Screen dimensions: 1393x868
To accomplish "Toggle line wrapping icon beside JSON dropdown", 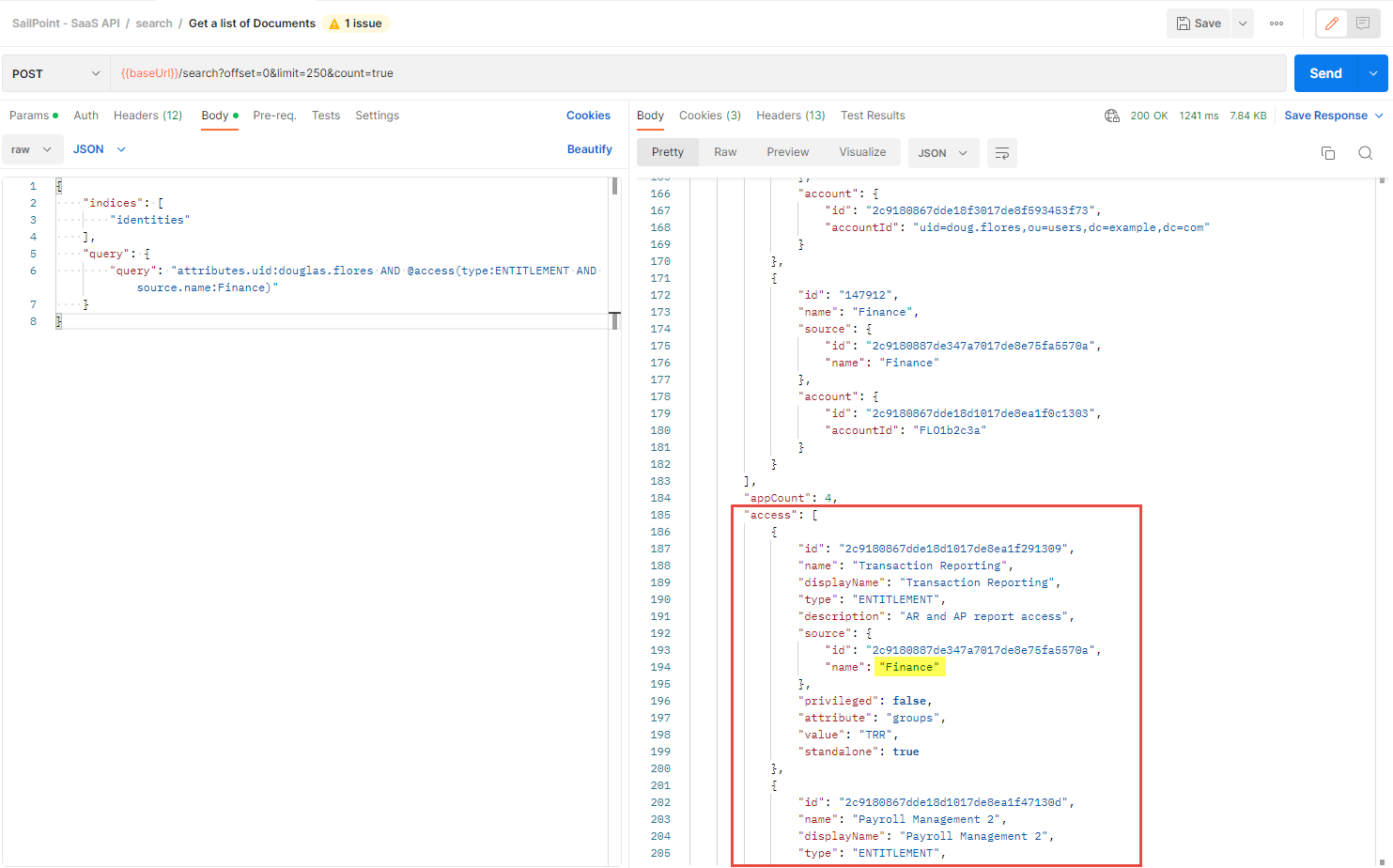I will click(x=1001, y=153).
